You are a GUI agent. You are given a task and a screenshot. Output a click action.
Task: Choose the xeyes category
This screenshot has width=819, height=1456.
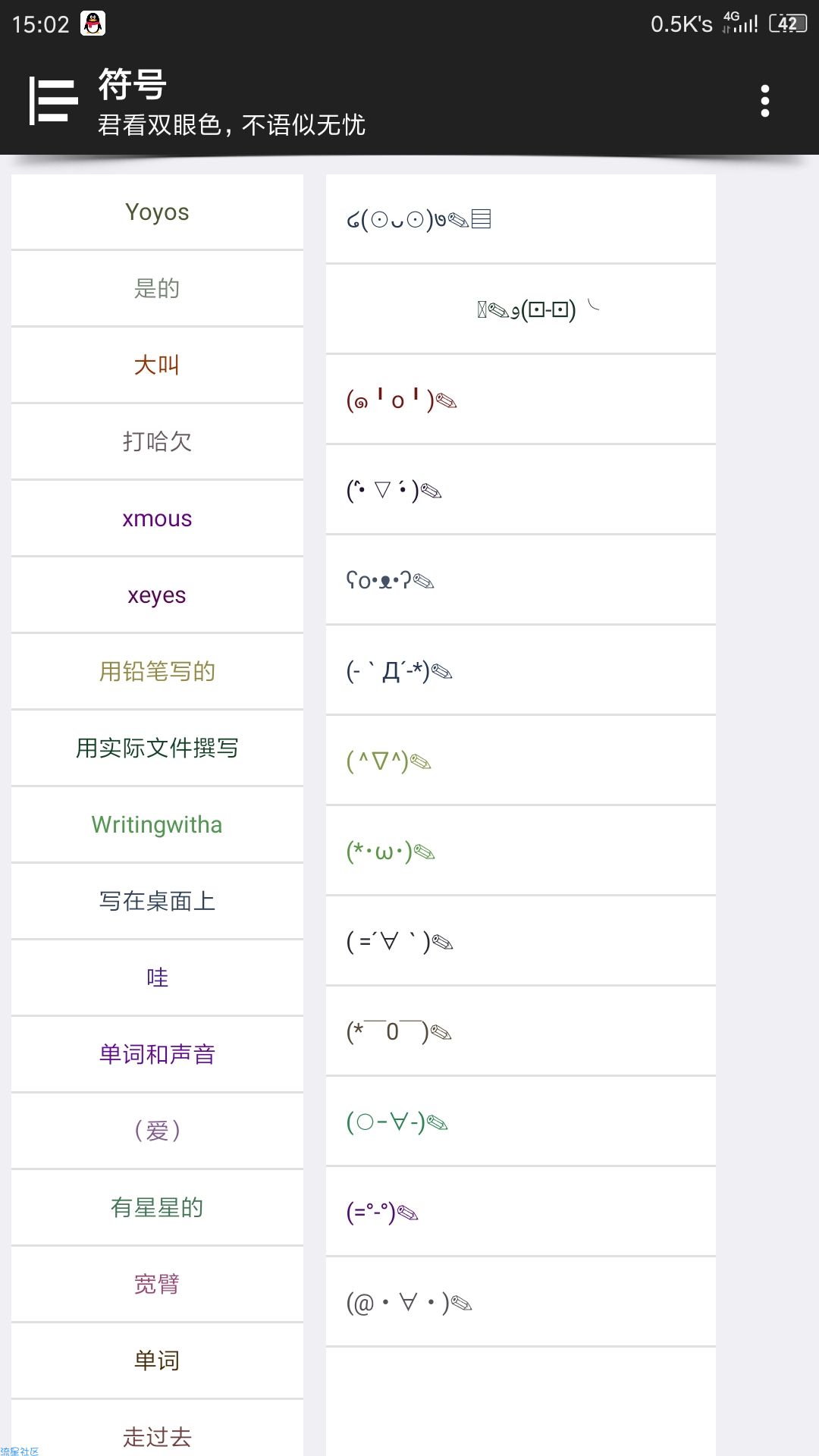point(157,595)
